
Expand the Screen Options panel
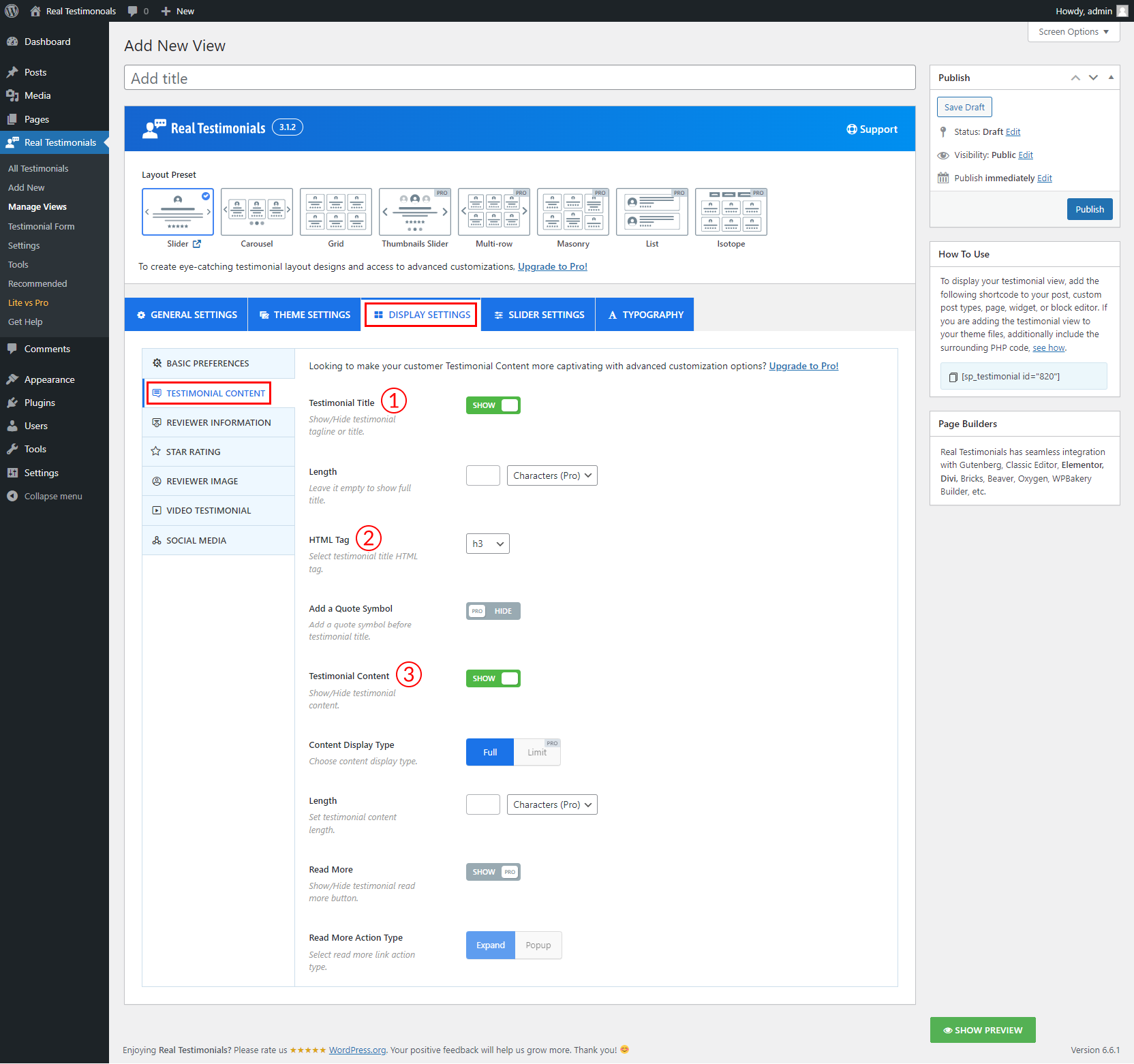click(x=1073, y=32)
